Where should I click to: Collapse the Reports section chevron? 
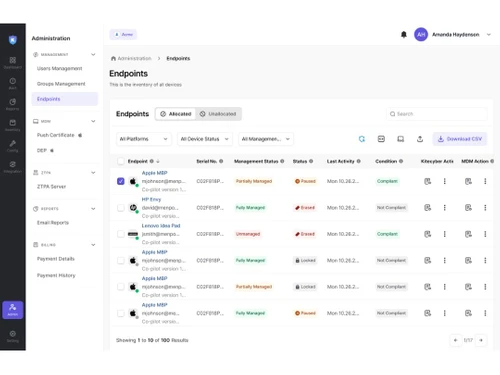[x=93, y=209]
